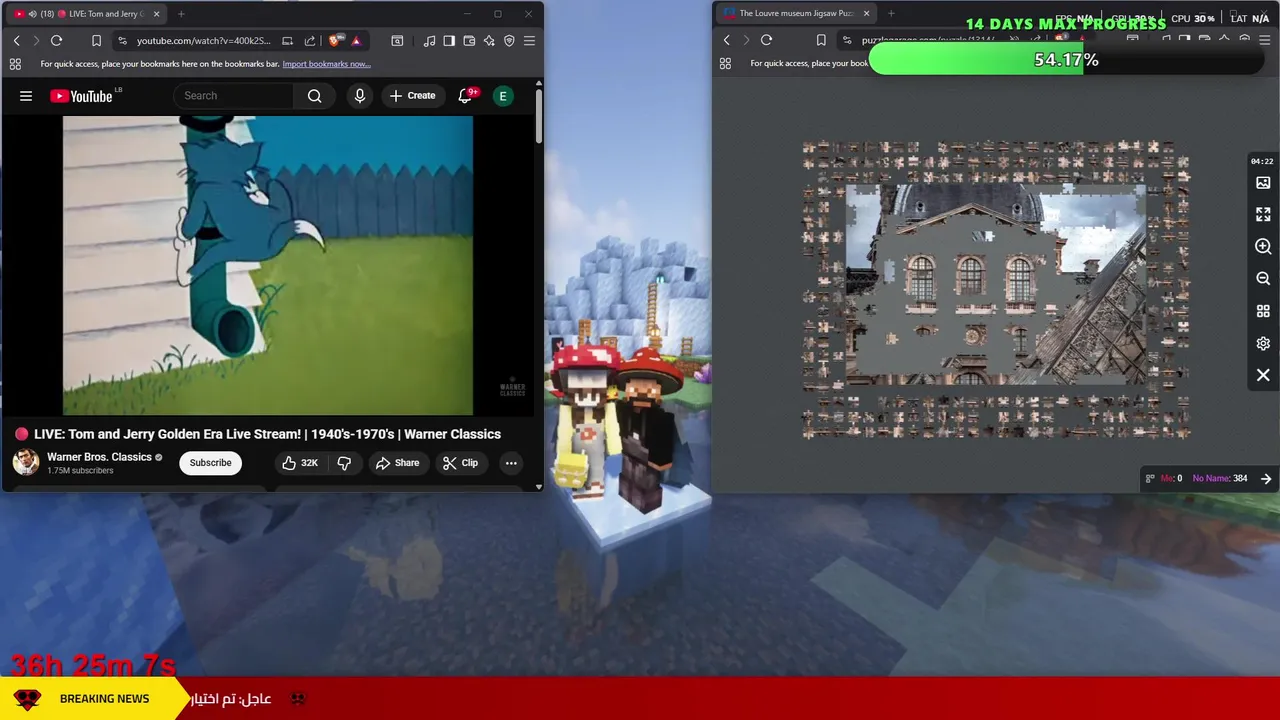The height and width of the screenshot is (720, 1280).
Task: Click the 54.17% progress bar
Action: click(1066, 60)
